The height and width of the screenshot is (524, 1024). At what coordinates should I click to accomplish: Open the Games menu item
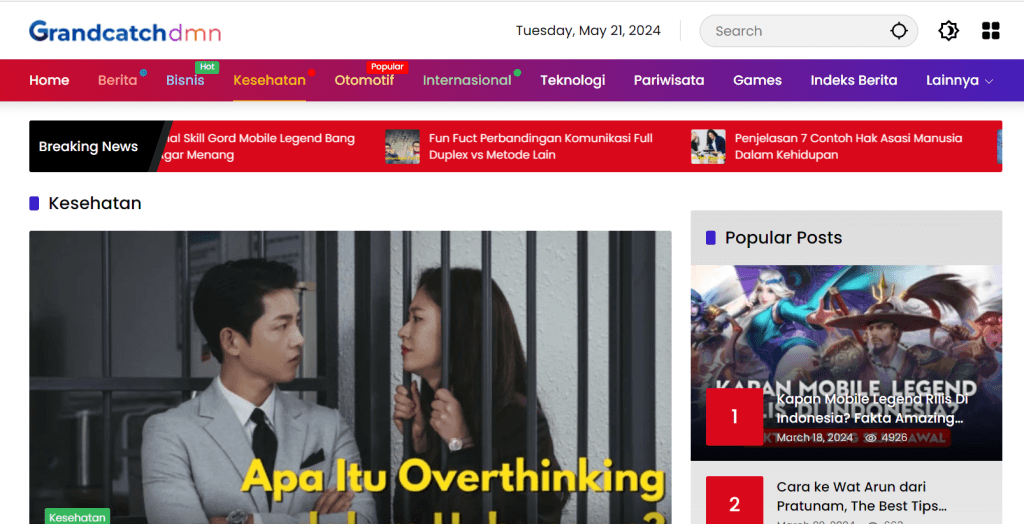758,80
